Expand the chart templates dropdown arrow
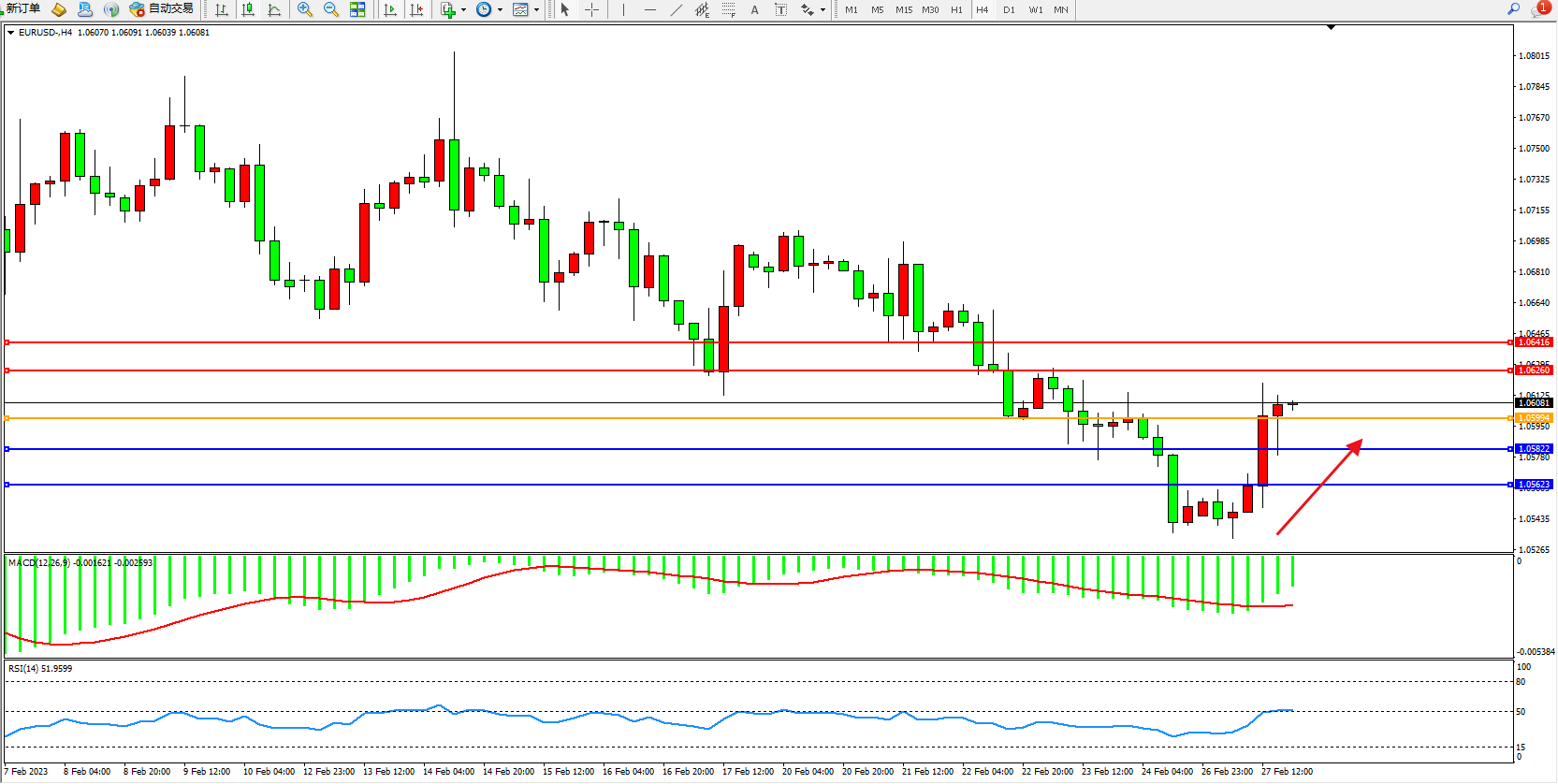 (536, 10)
